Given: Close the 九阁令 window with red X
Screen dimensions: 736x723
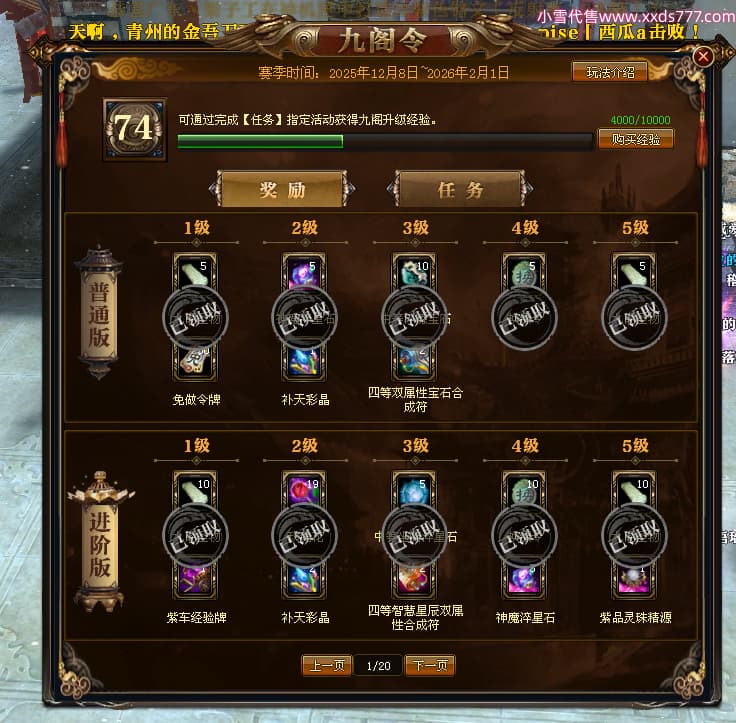Looking at the screenshot, I should pos(703,57).
